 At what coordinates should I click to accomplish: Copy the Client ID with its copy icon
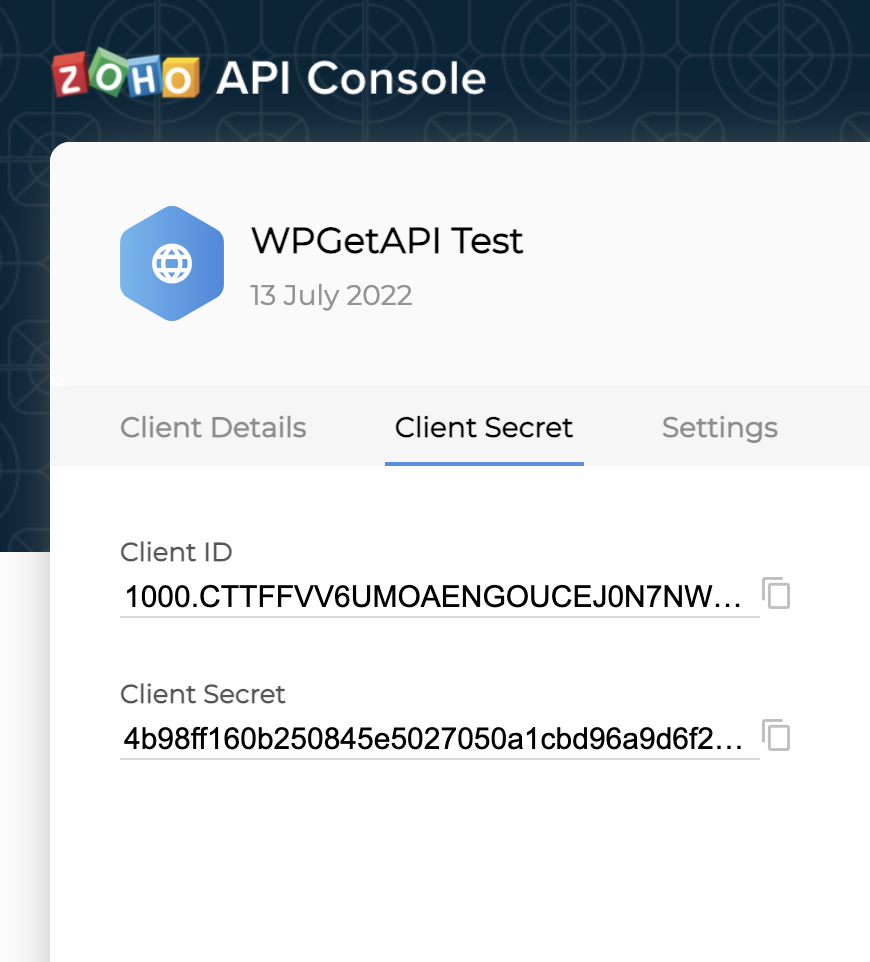[x=776, y=593]
